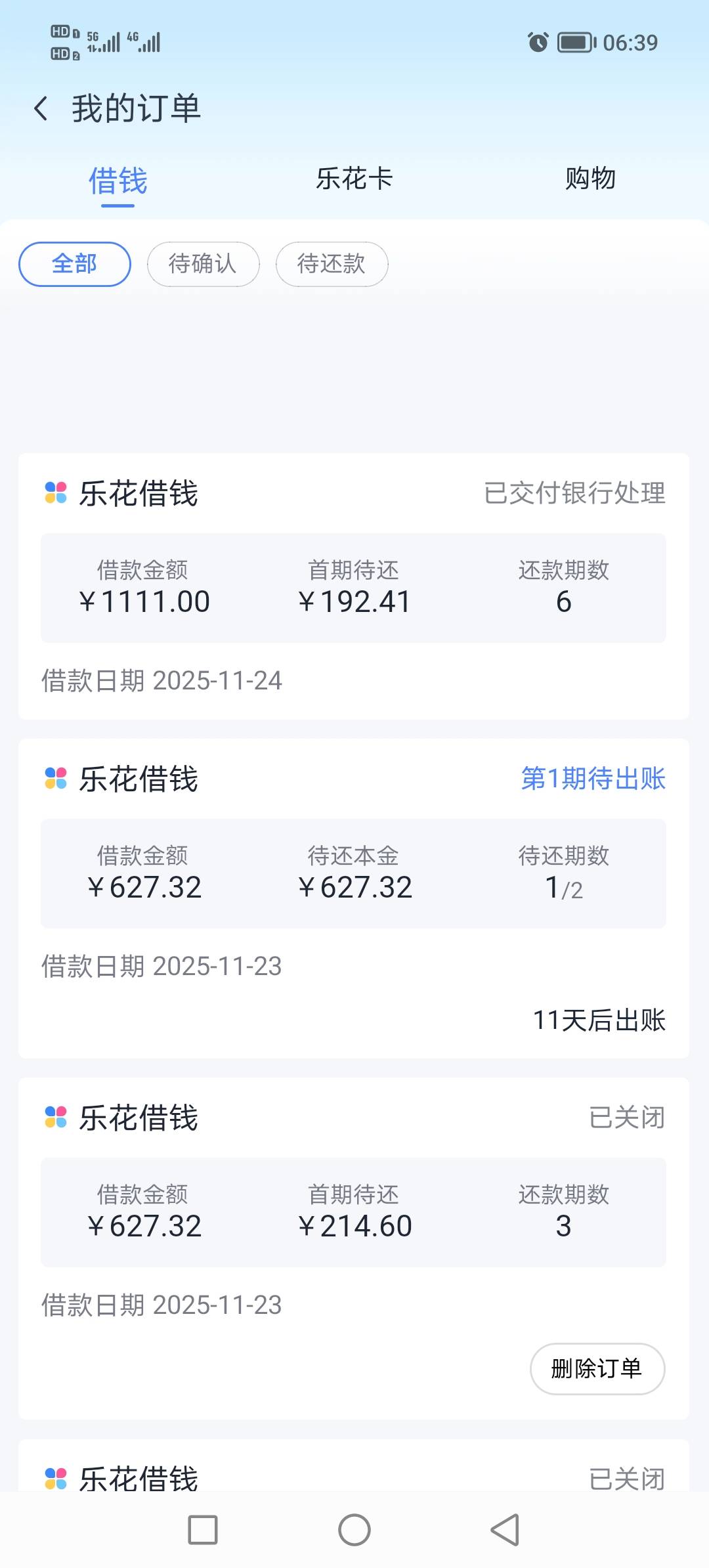Screen dimensions: 709x1568
Task: Switch to the 购物 tab
Action: pos(590,179)
